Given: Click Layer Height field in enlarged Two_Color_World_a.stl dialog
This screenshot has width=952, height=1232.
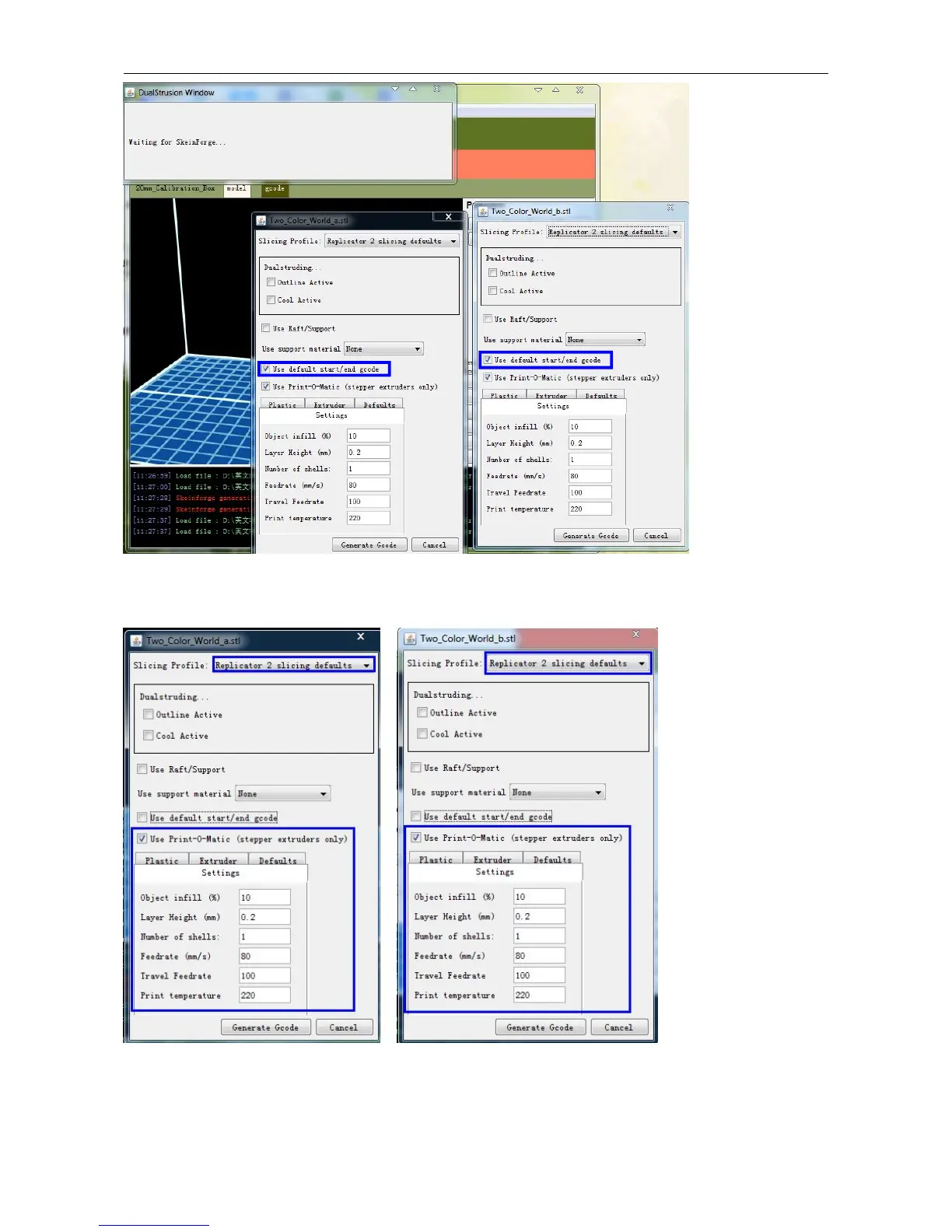Looking at the screenshot, I should coord(264,917).
